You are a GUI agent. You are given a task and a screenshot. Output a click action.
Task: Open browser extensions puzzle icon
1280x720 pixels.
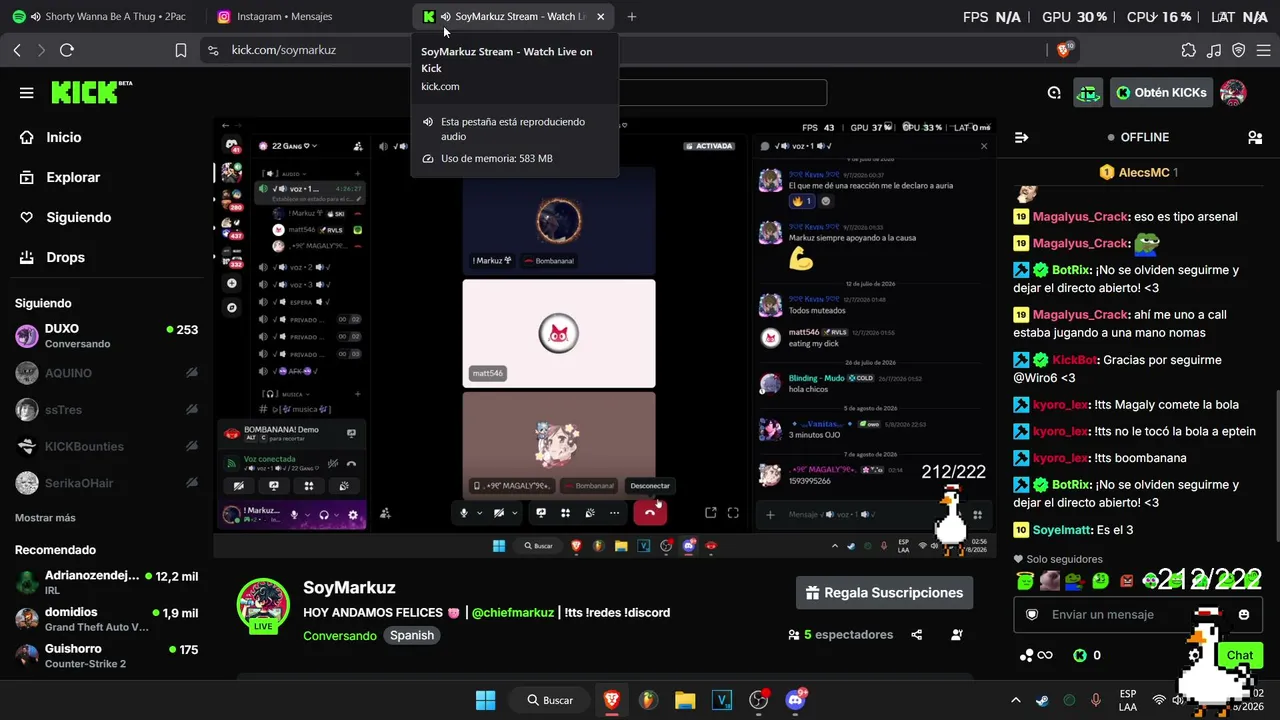click(x=1188, y=50)
